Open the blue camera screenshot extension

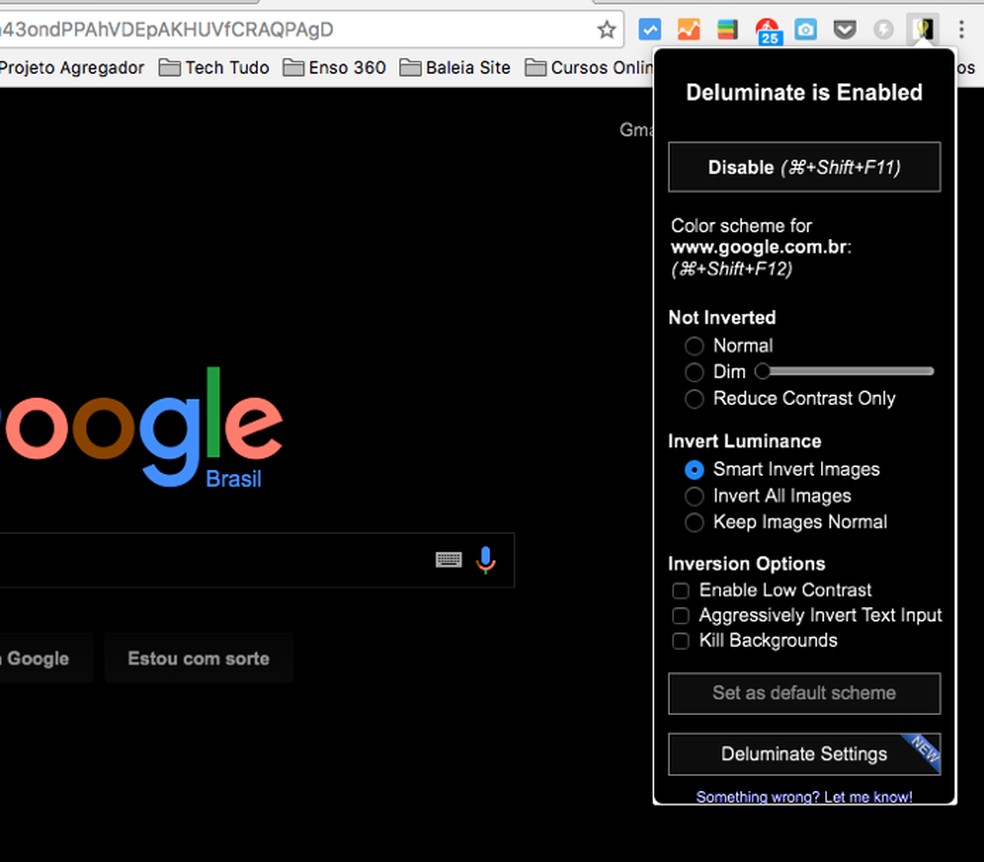(806, 29)
